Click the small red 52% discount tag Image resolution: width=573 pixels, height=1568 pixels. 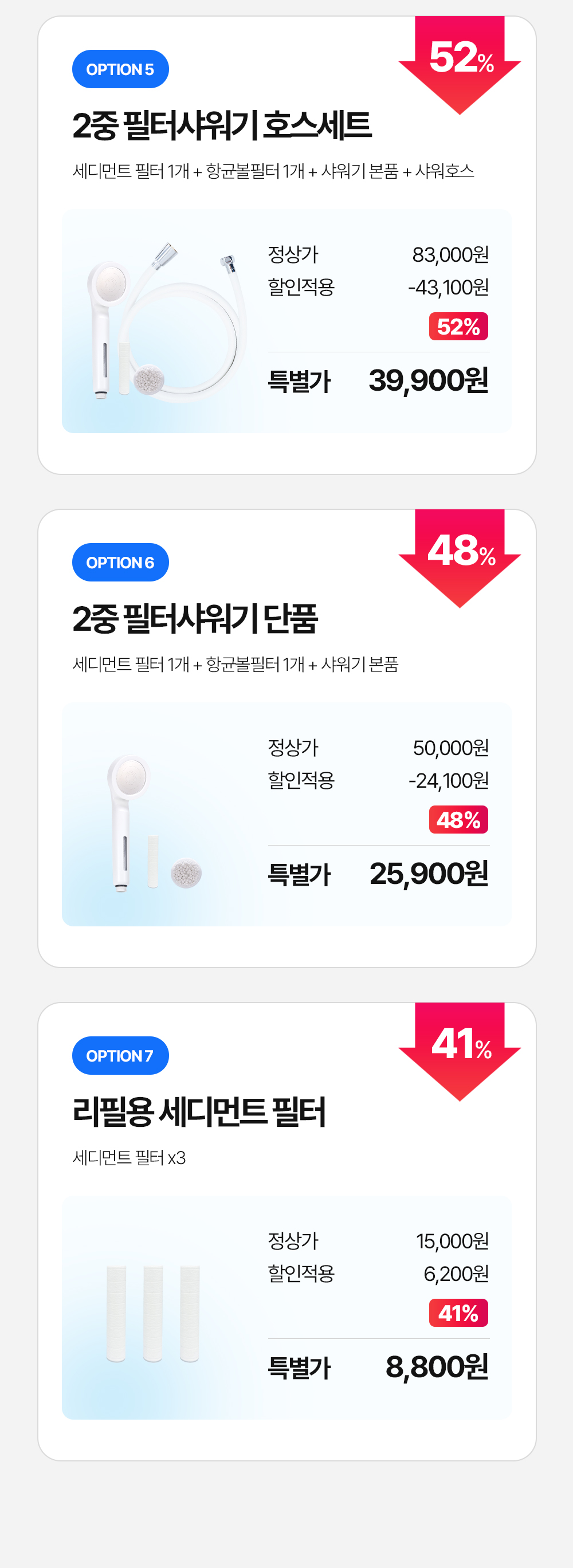click(x=458, y=327)
